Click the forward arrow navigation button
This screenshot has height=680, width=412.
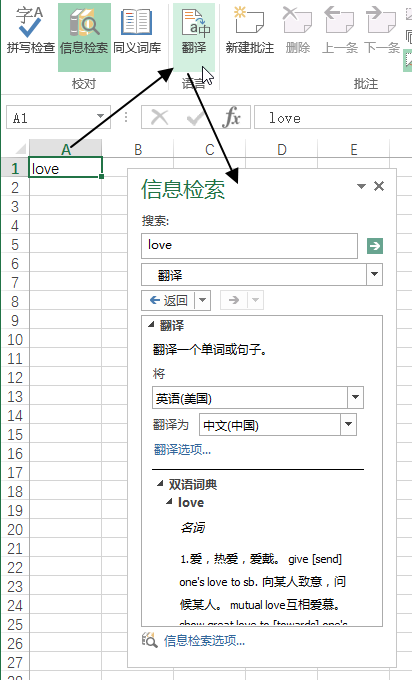(x=234, y=300)
